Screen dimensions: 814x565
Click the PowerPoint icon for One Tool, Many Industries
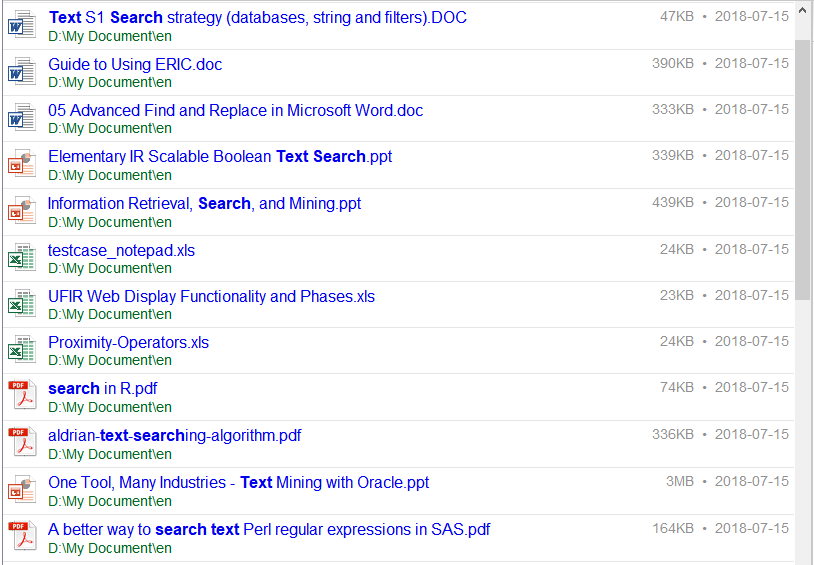[21, 490]
